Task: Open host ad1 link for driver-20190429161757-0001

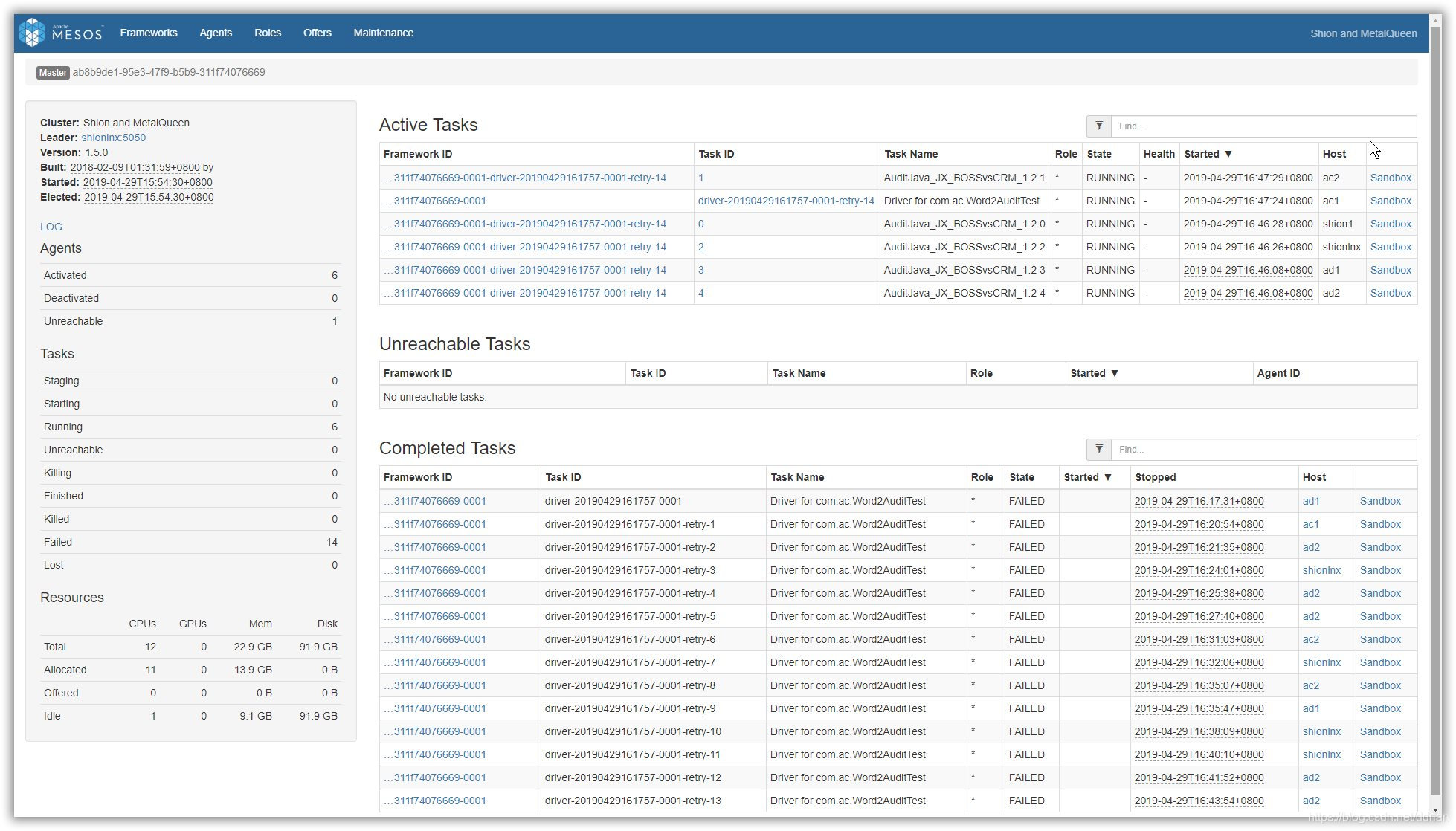Action: click(x=1310, y=501)
